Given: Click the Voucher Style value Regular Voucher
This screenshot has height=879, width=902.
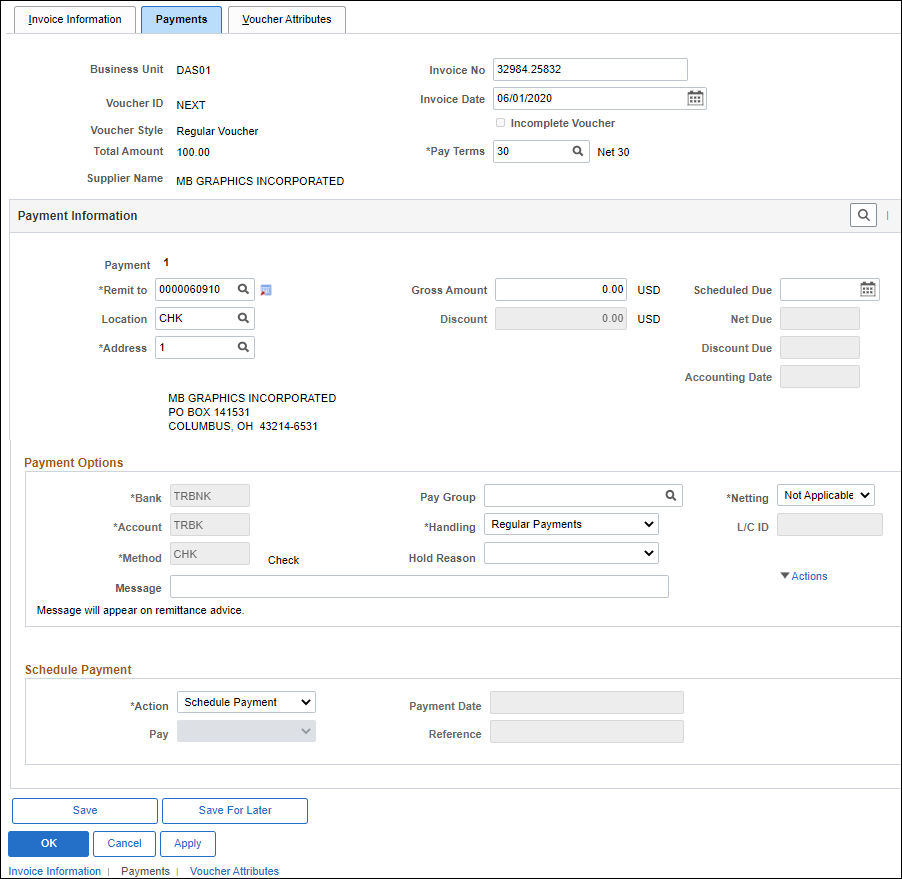Looking at the screenshot, I should coord(217,131).
